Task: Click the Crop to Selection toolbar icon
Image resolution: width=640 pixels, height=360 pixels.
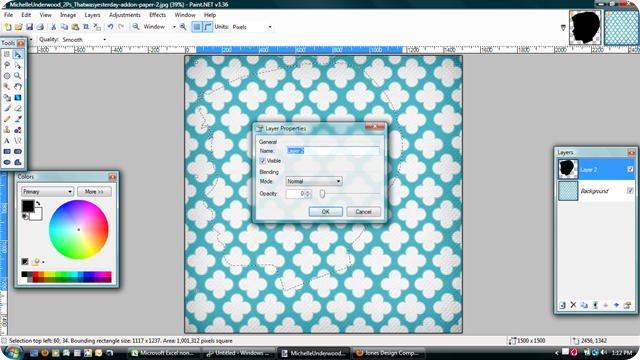Action: coord(86,27)
